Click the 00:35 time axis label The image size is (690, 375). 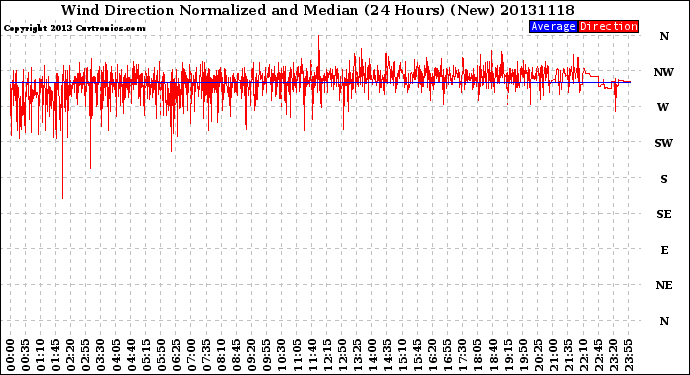tap(26, 355)
